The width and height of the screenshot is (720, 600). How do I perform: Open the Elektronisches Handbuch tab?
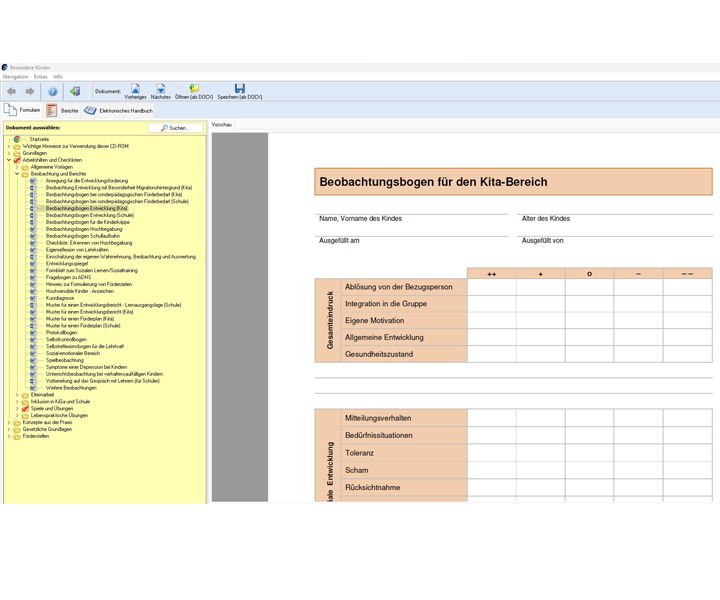click(x=118, y=111)
